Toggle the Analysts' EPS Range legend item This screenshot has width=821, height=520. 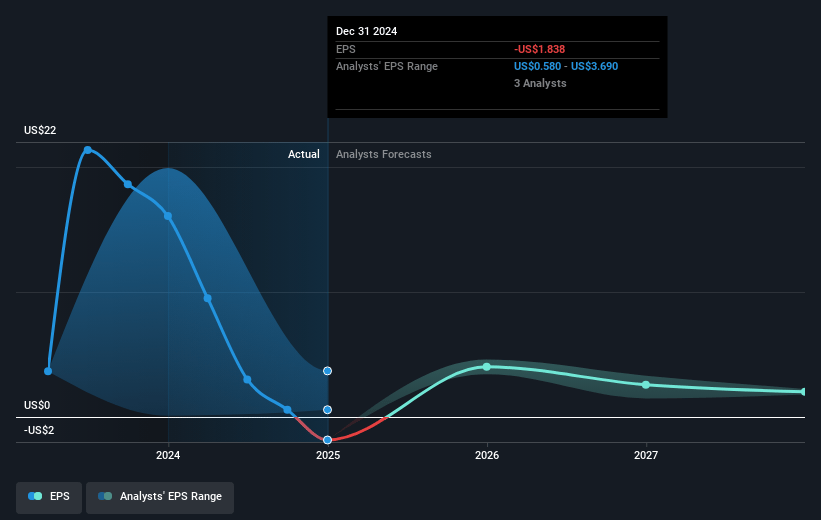coord(160,496)
